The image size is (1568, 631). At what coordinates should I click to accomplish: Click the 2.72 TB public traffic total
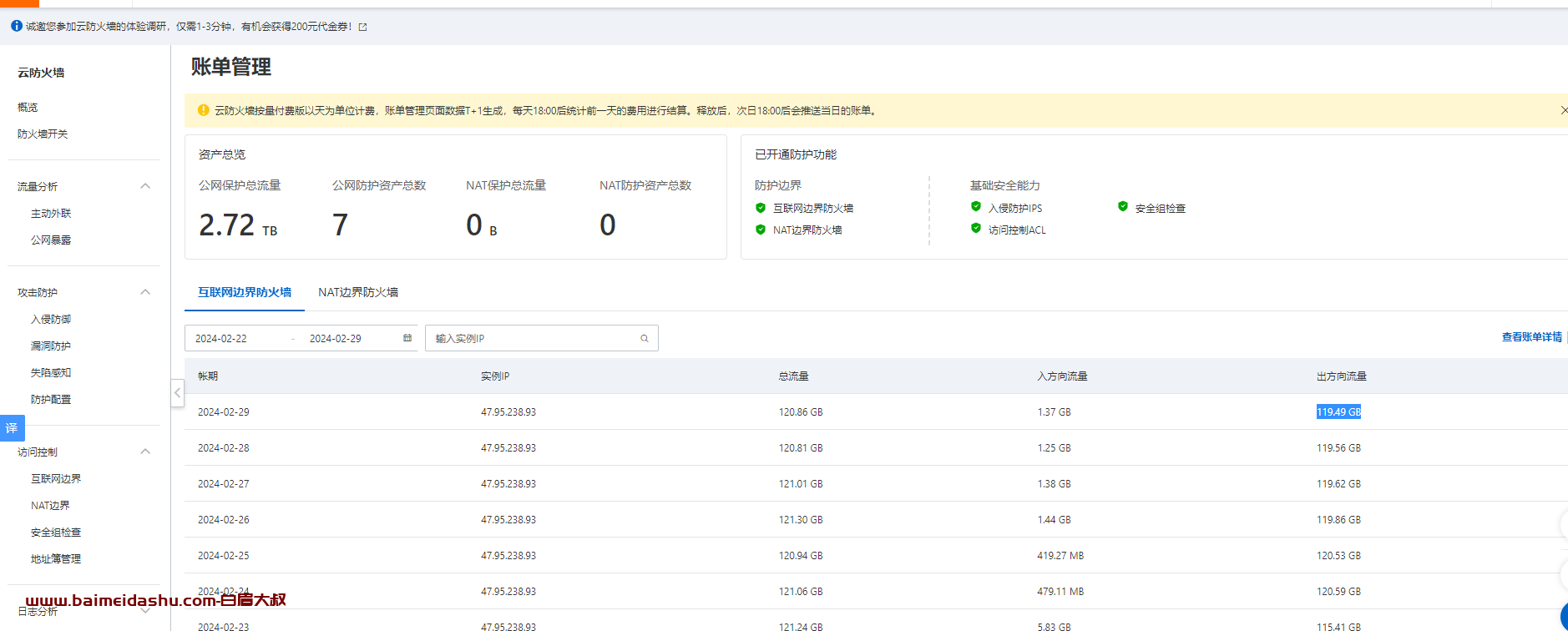click(x=238, y=225)
